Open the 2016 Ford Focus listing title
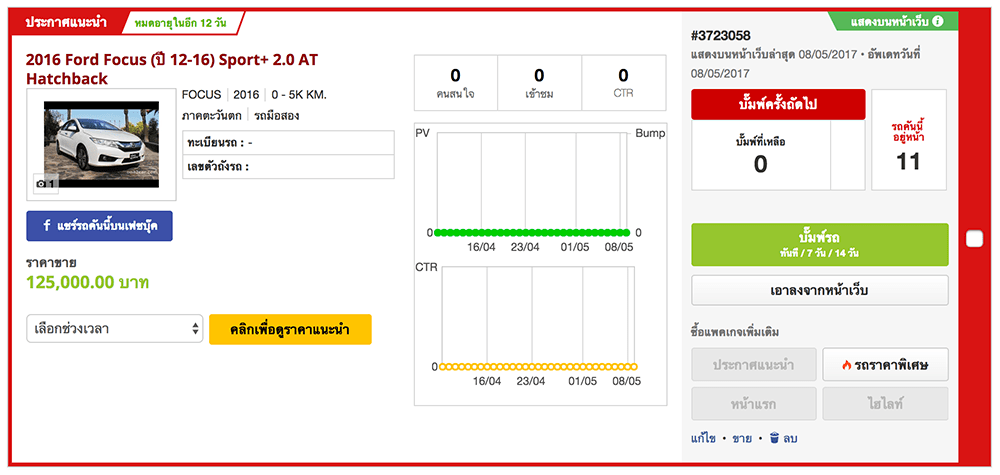 coord(172,69)
